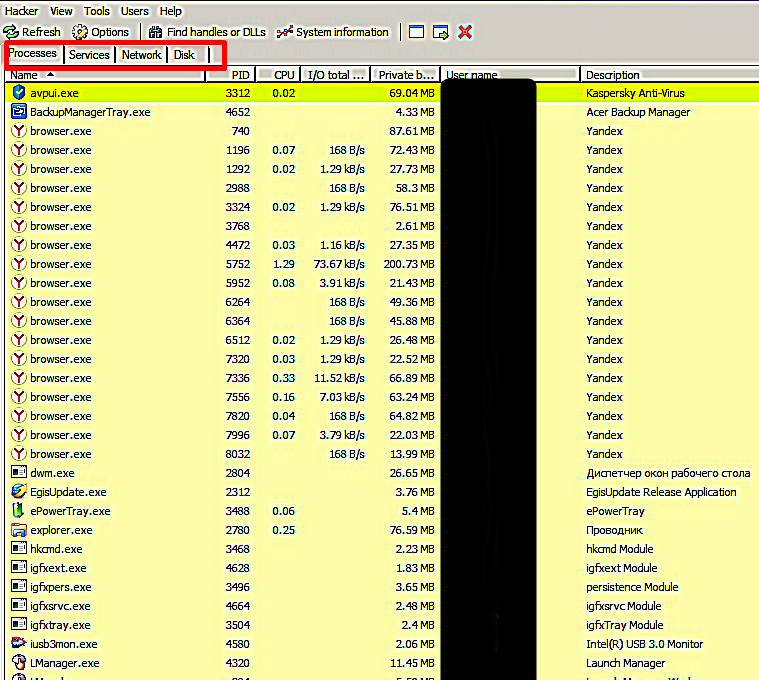Select explorer.exe process name
The image size is (759, 680).
tap(61, 530)
